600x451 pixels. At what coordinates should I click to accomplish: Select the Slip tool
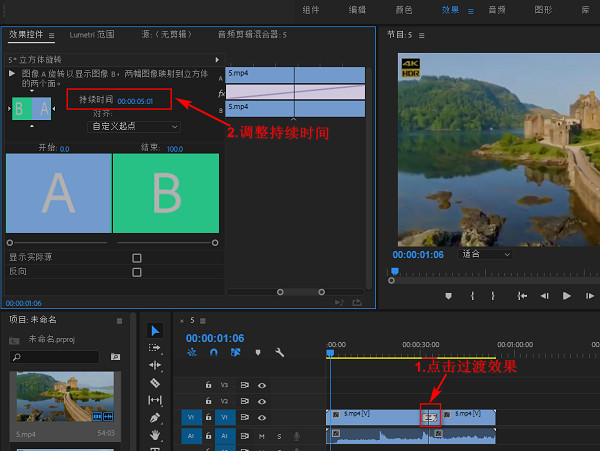coord(155,400)
